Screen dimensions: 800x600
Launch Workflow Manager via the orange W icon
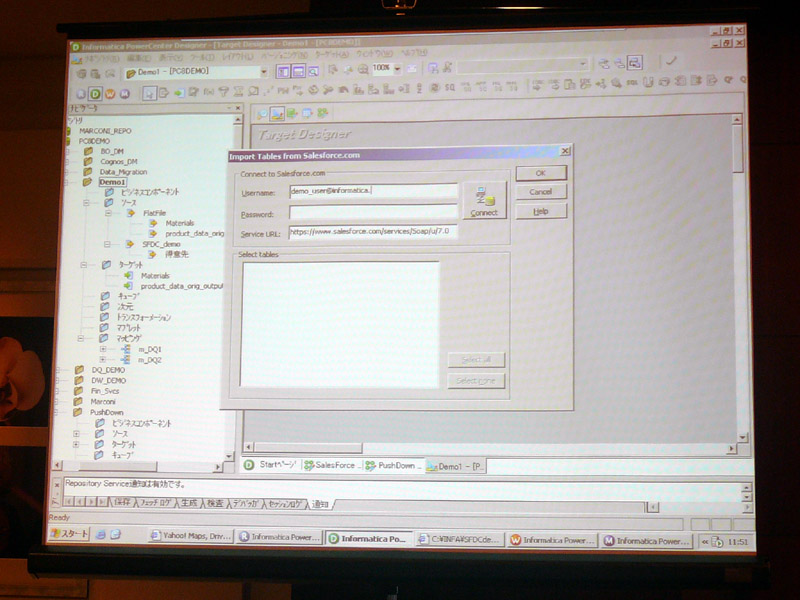coord(110,94)
